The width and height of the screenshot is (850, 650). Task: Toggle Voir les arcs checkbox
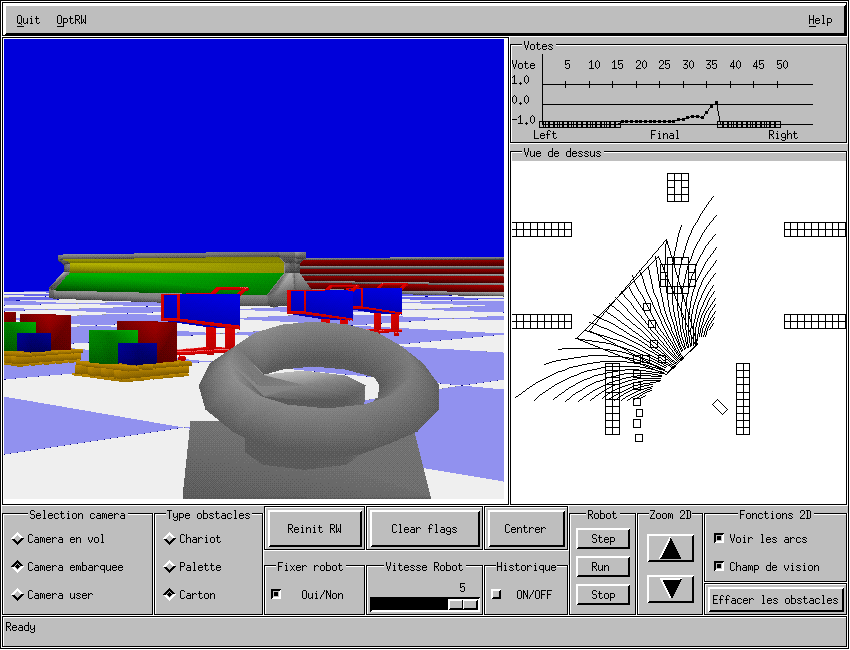coord(718,539)
